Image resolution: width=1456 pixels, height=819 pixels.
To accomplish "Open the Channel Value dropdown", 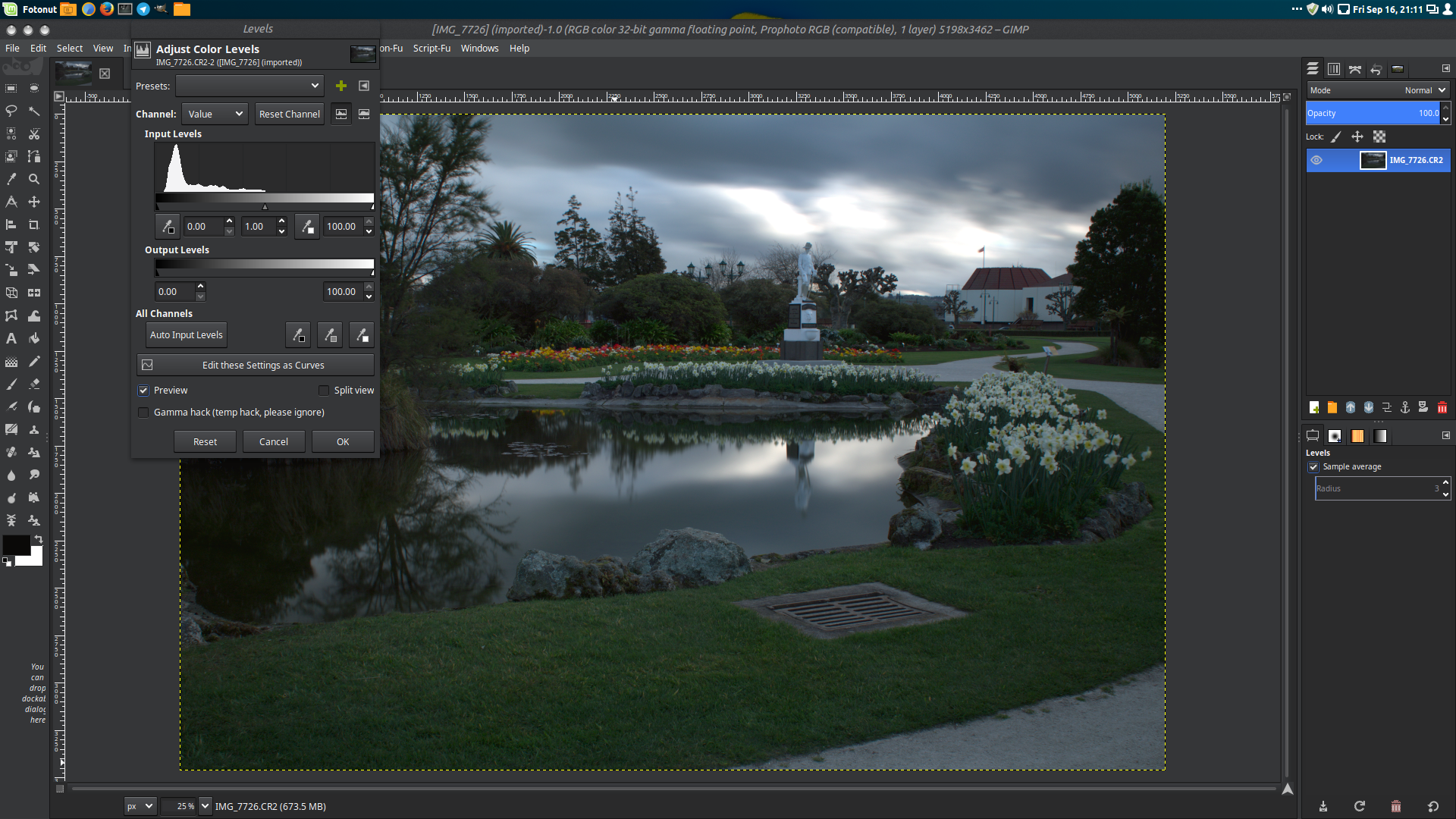I will coord(215,114).
